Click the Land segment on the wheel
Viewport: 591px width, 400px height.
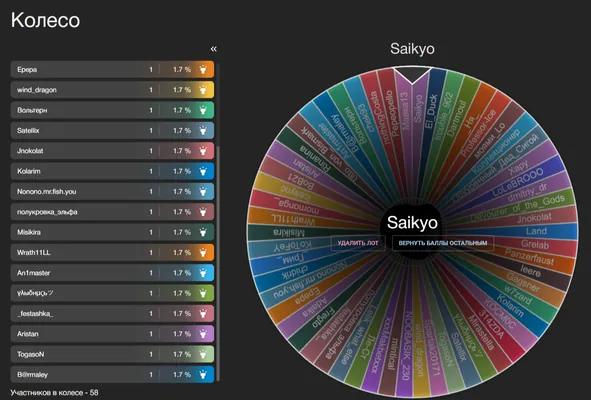[536, 231]
